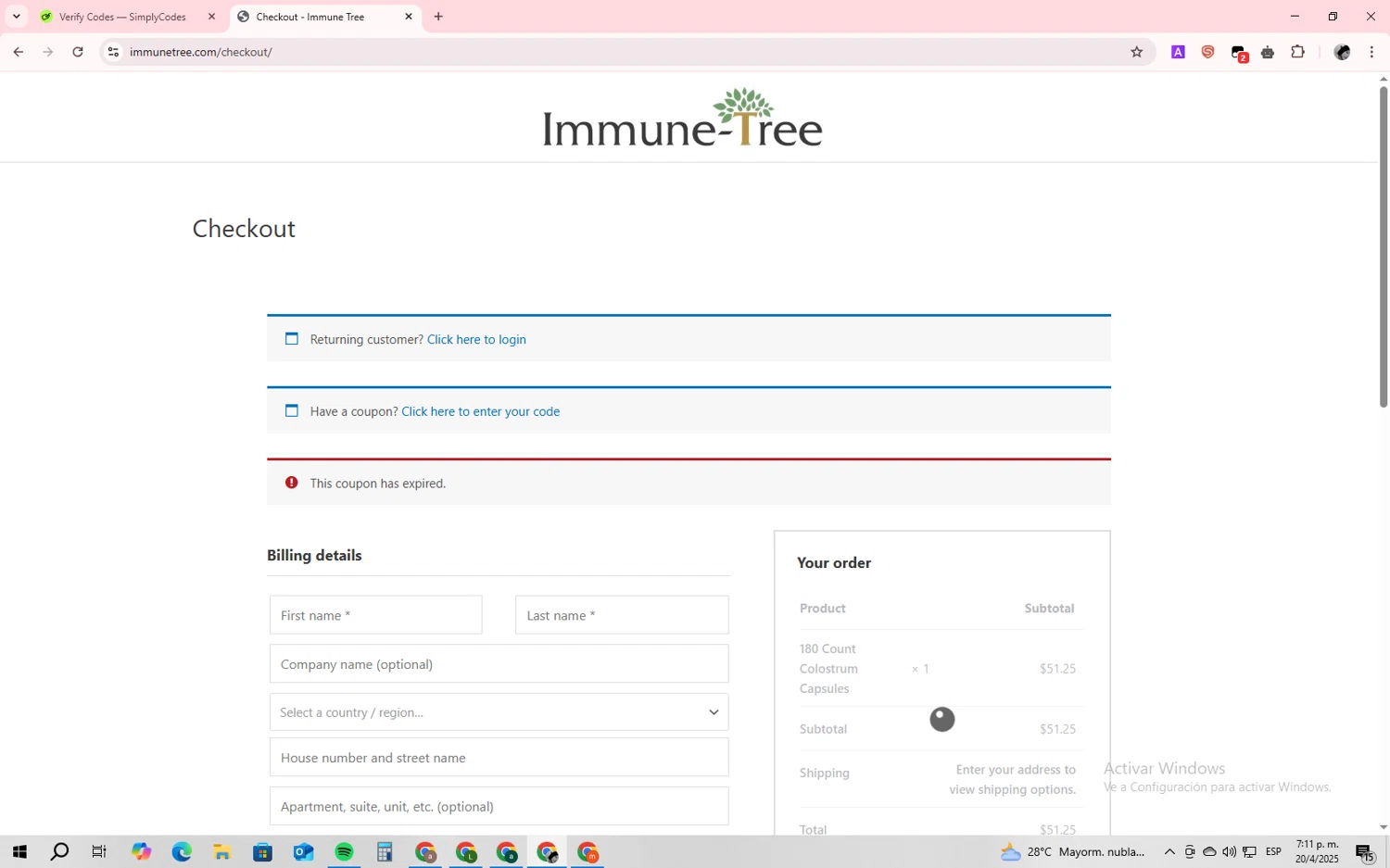1390x868 pixels.
Task: Focus the Company name (optional) field
Action: (x=499, y=664)
